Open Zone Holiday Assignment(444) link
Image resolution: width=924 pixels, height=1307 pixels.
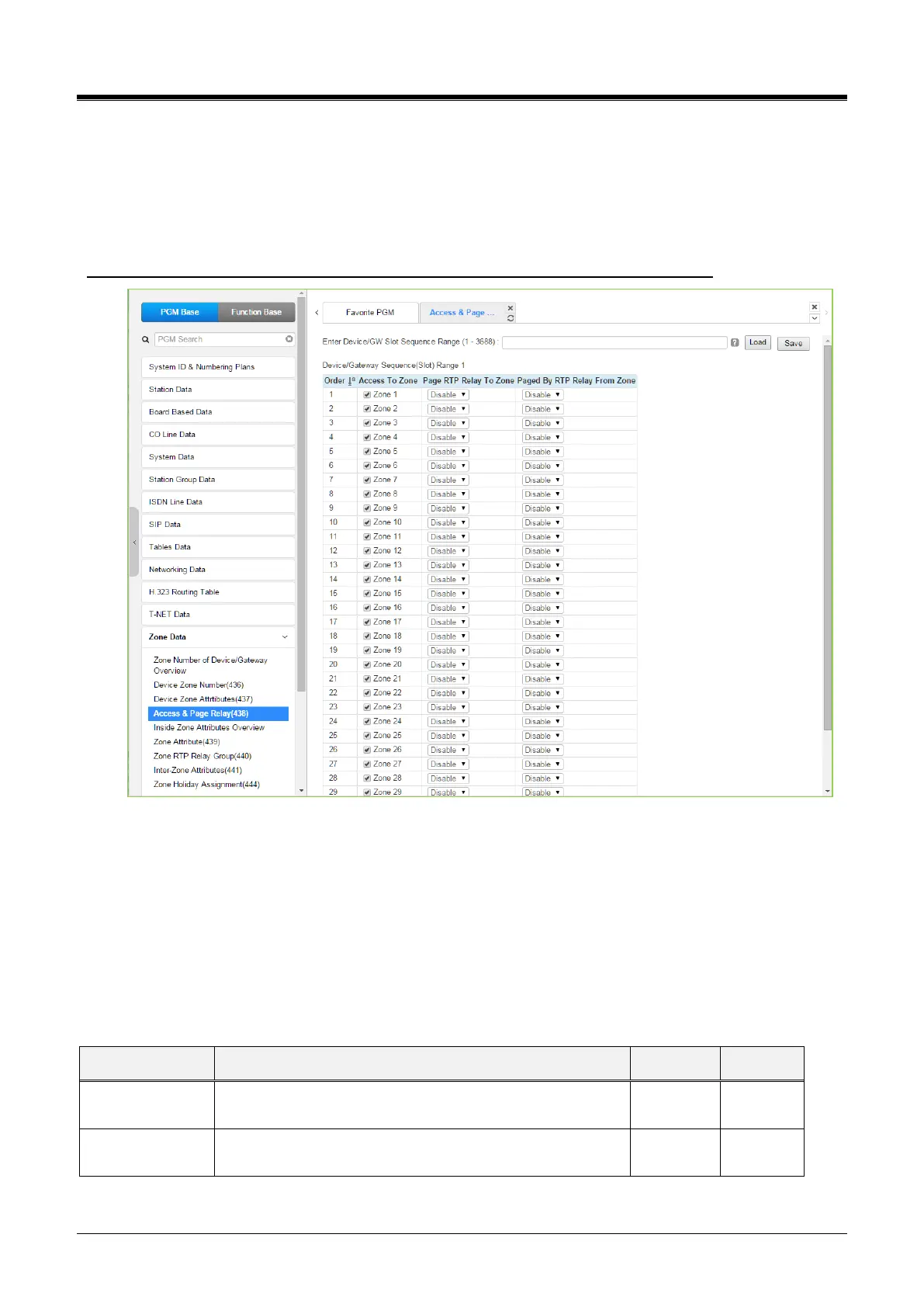tap(206, 785)
